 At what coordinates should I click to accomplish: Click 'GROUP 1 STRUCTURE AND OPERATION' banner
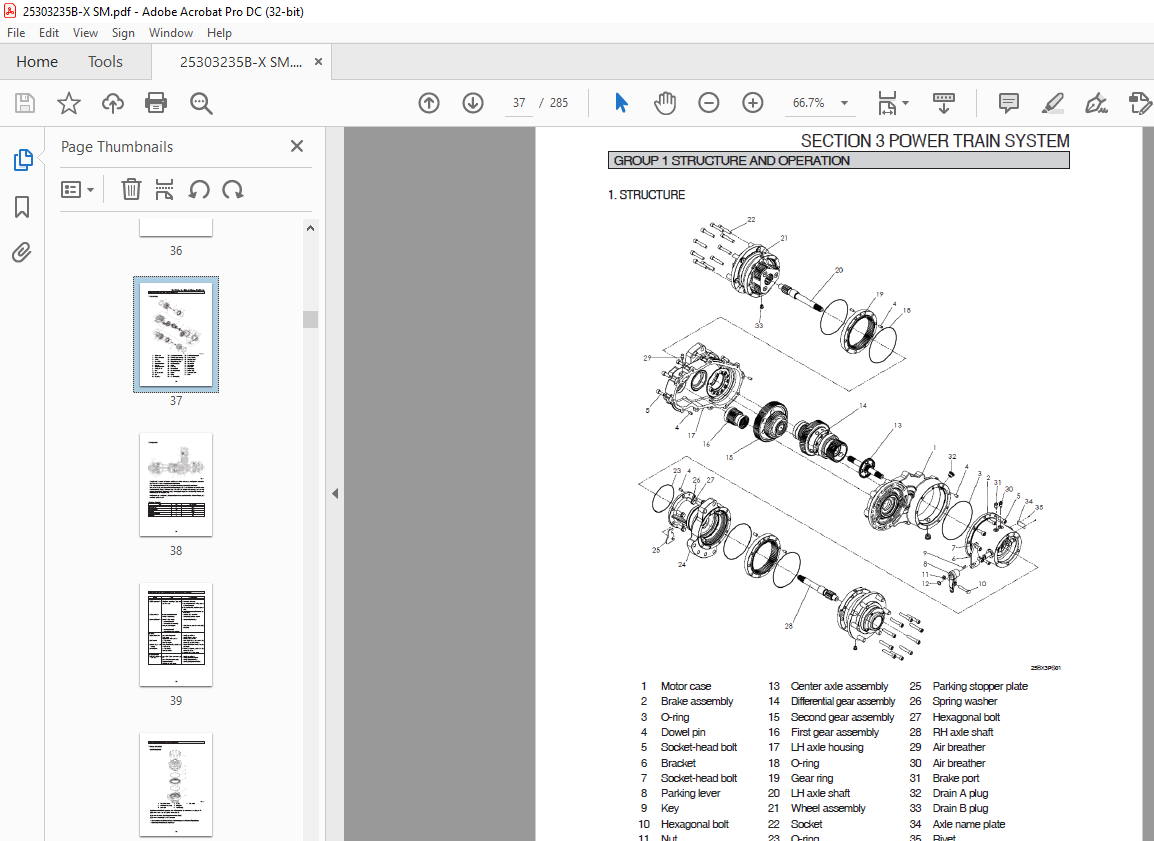(x=838, y=160)
